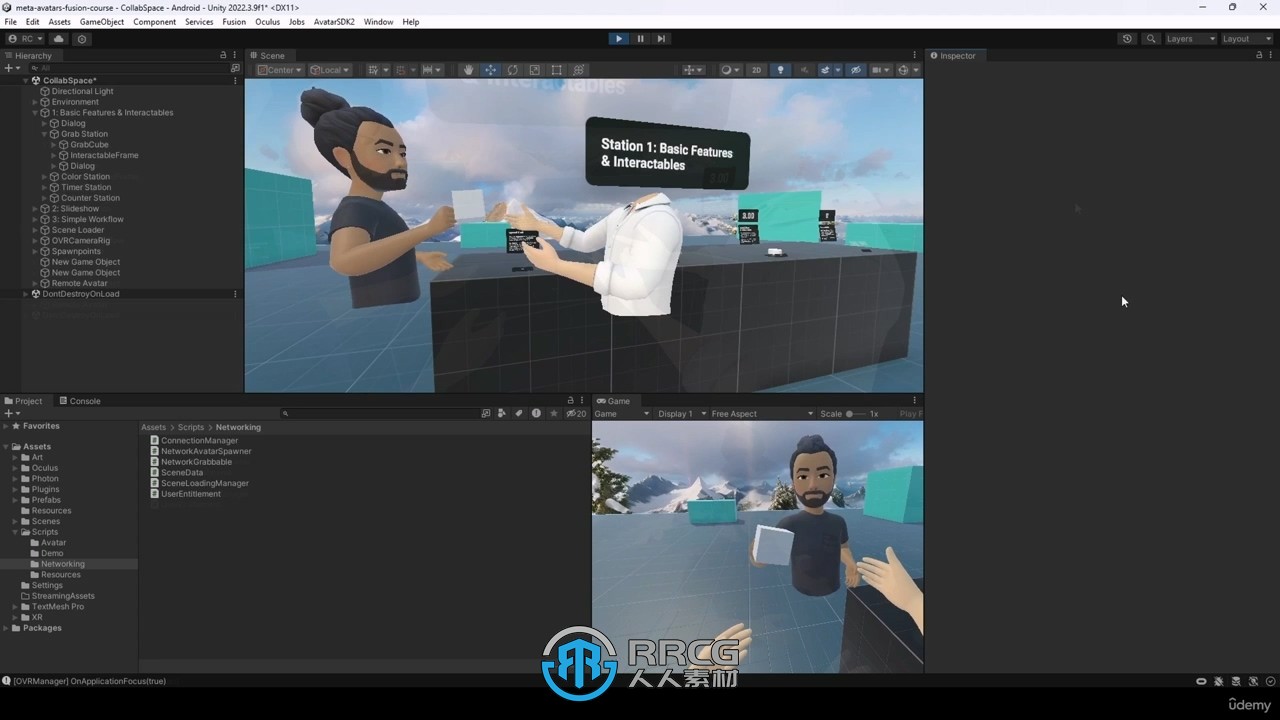This screenshot has height=720, width=1280.
Task: Expand the 2: Slideshow hierarchy node
Action: 36,209
